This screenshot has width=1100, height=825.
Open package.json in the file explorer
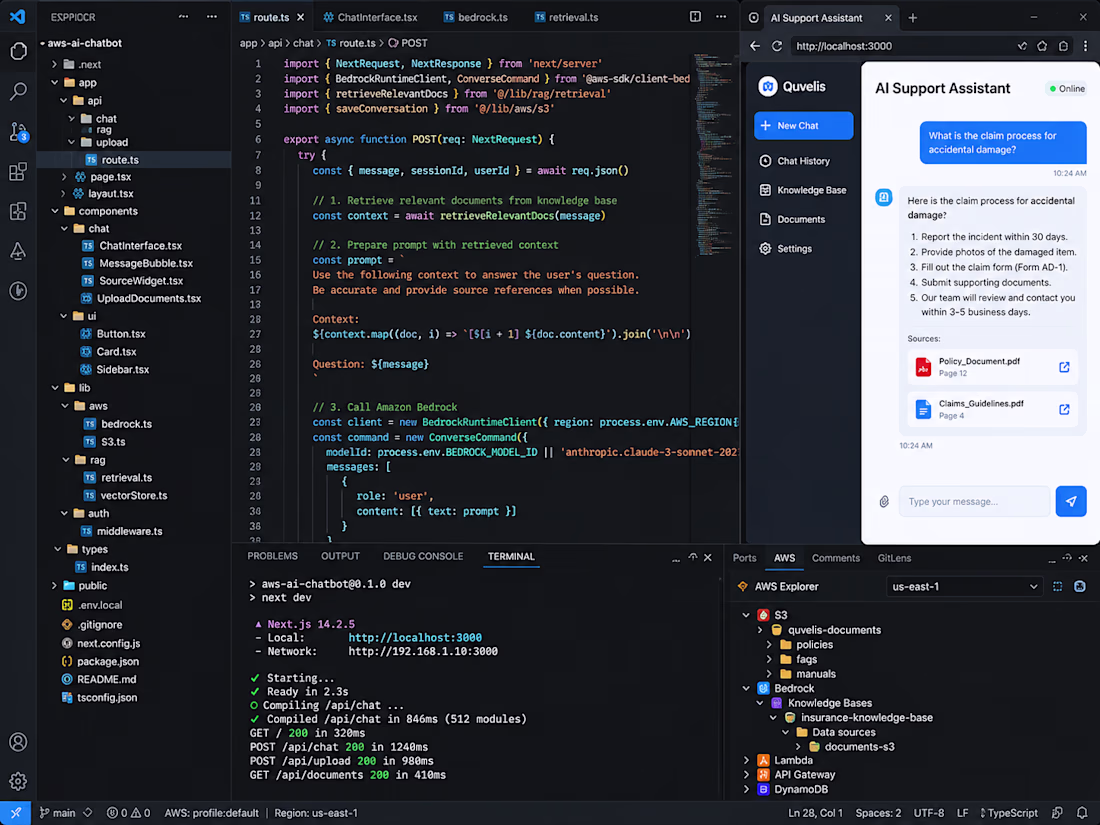pyautogui.click(x=100, y=662)
